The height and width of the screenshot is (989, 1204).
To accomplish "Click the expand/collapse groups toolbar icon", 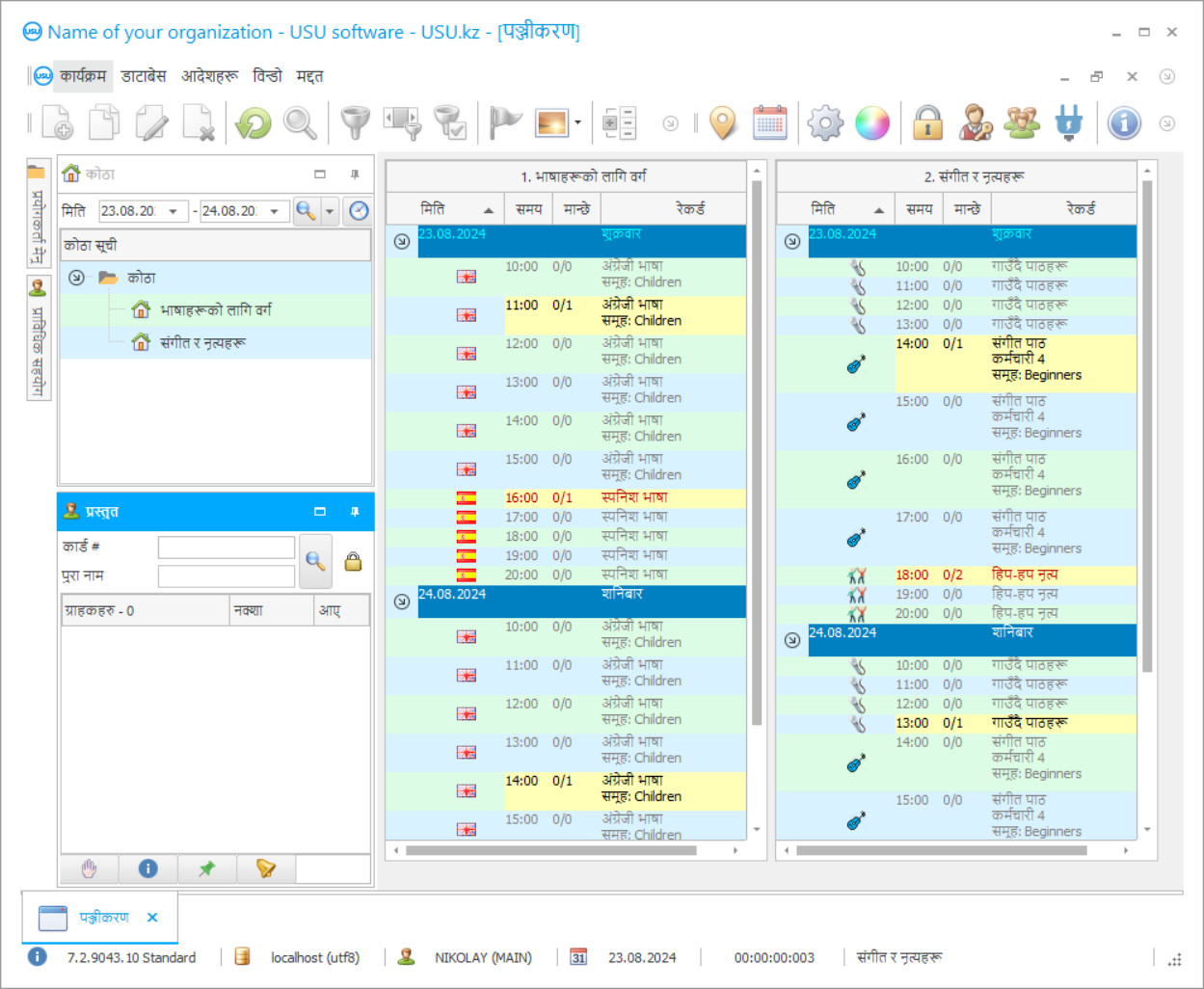I will (x=619, y=122).
